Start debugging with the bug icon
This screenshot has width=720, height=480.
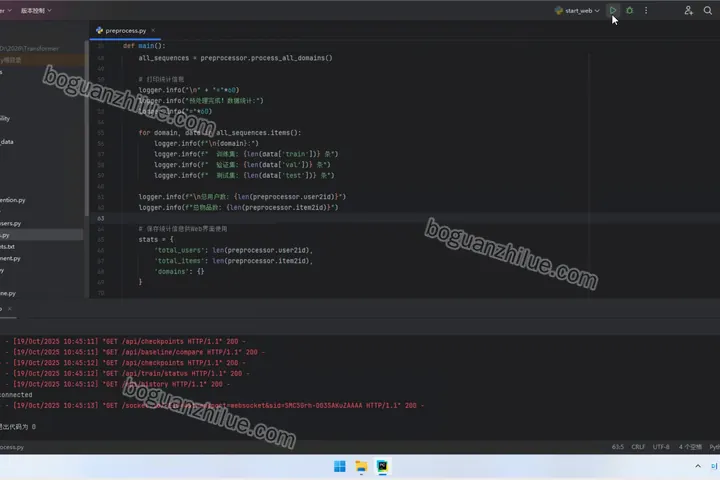pos(630,10)
